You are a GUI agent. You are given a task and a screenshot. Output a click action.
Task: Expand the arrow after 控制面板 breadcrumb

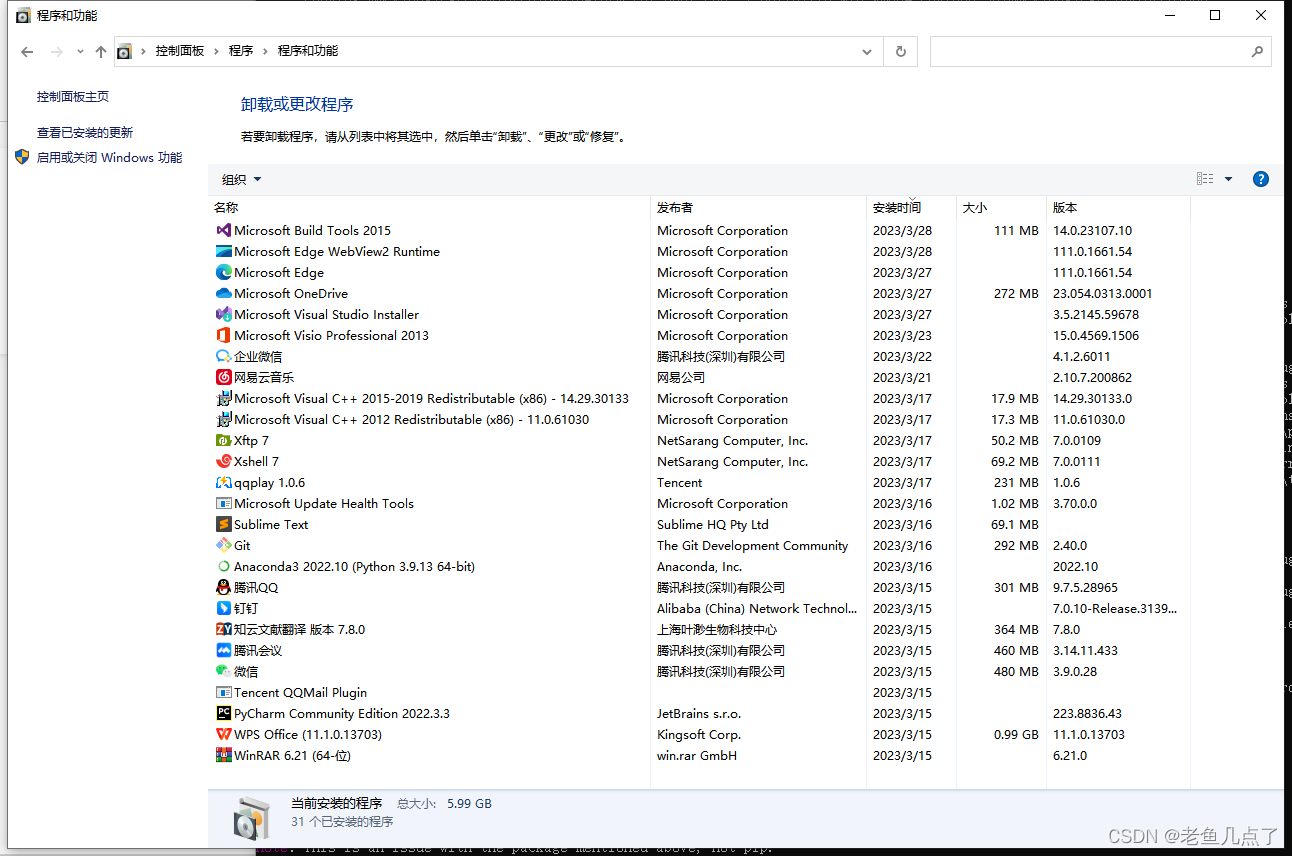pos(216,51)
